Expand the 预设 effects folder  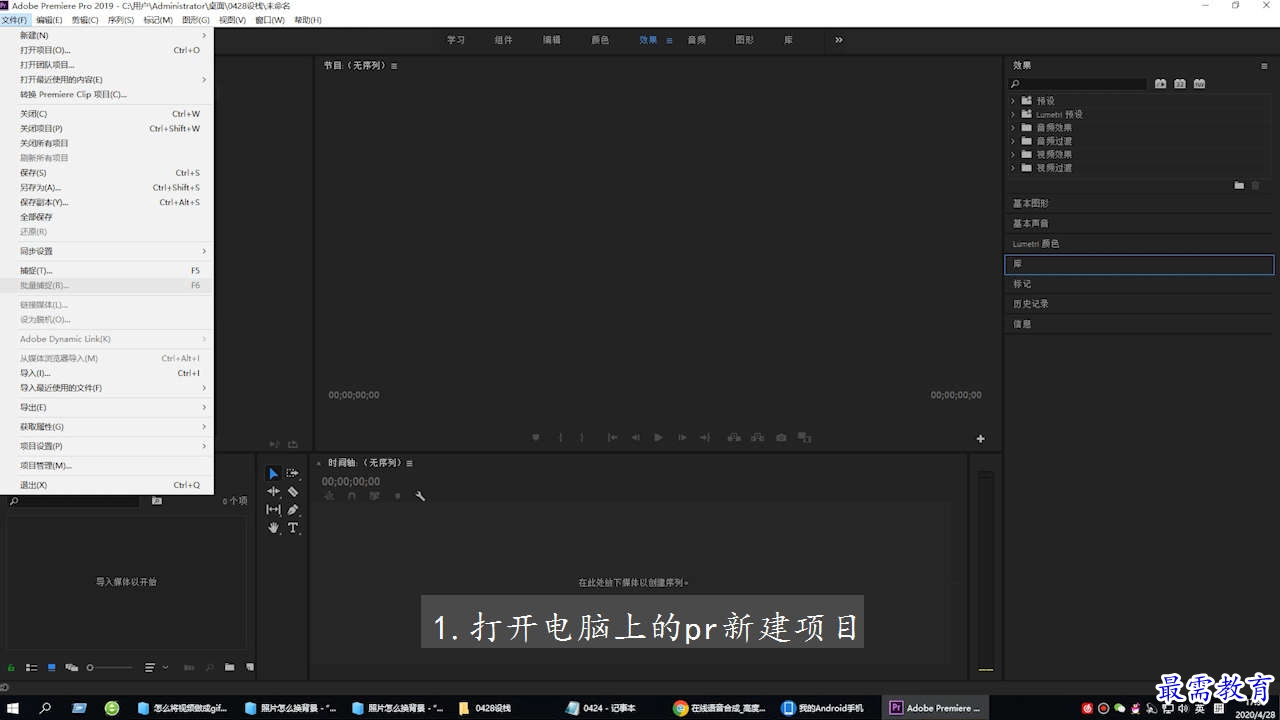click(1013, 101)
